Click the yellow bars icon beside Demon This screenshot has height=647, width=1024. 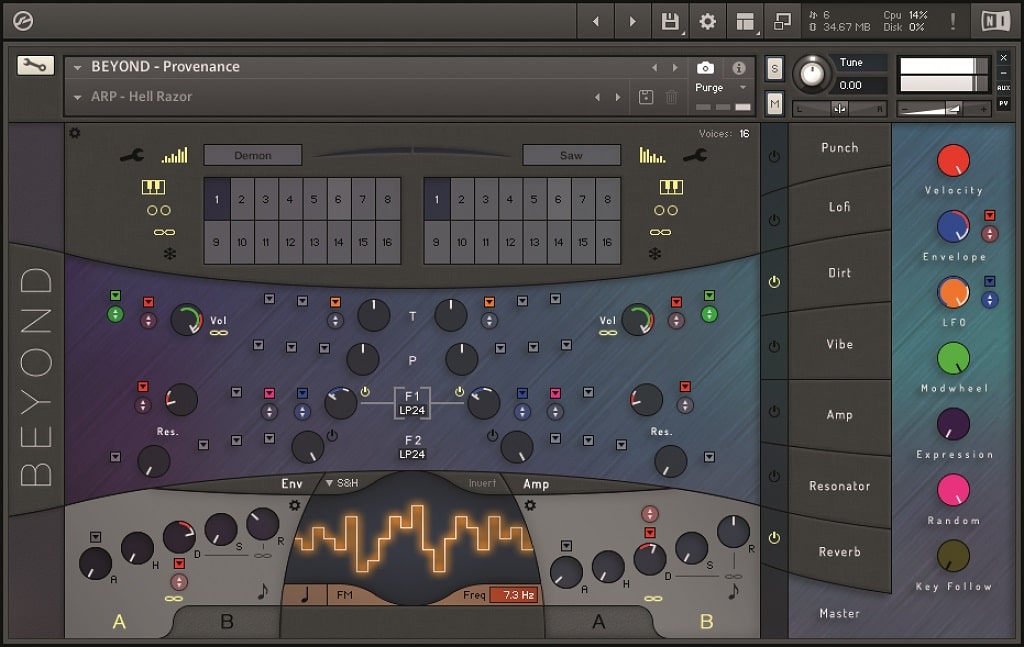click(x=174, y=155)
